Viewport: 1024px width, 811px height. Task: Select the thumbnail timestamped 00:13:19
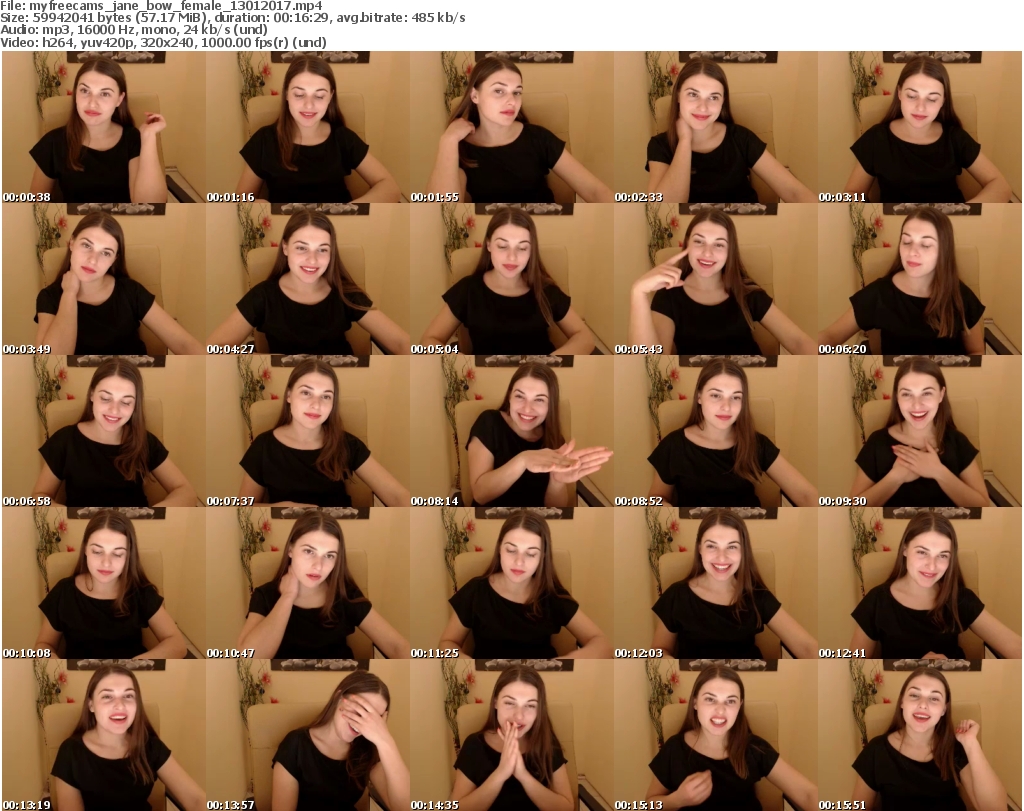tap(104, 735)
